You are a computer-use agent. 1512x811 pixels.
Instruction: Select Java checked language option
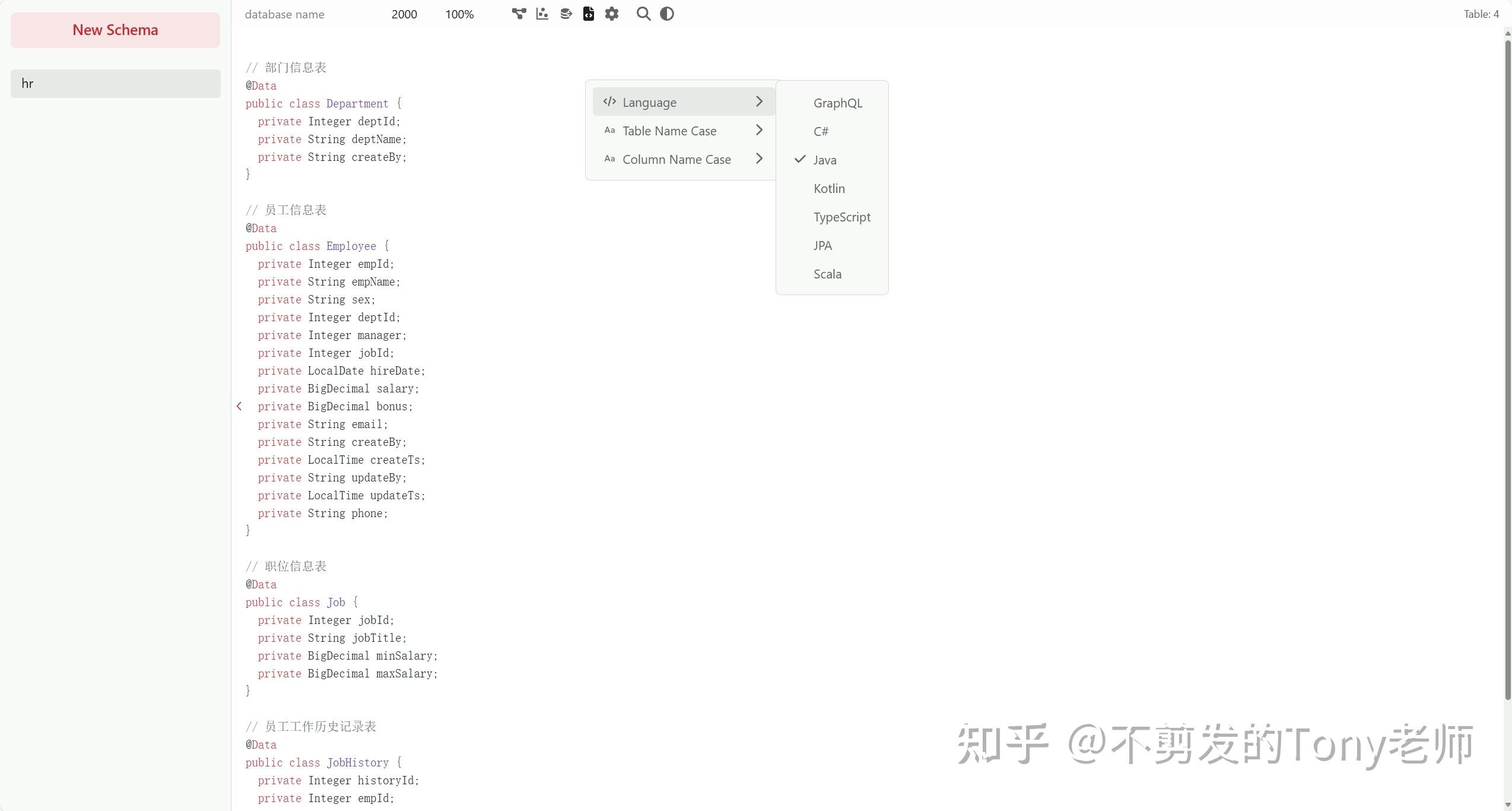point(824,160)
